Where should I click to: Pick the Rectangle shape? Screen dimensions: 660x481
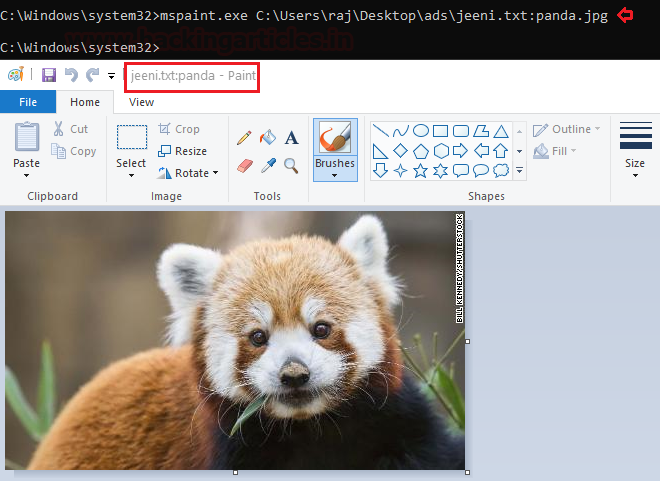(x=440, y=131)
